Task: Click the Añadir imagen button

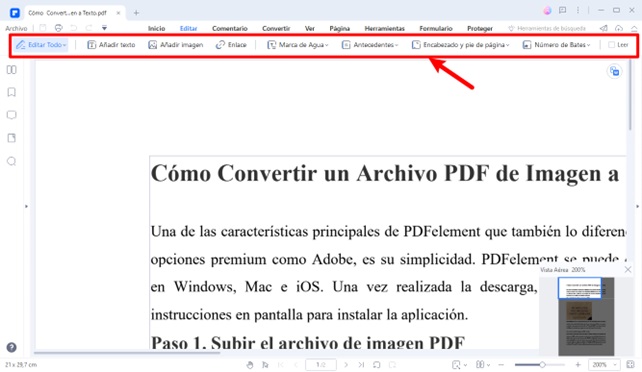Action: pyautogui.click(x=176, y=45)
